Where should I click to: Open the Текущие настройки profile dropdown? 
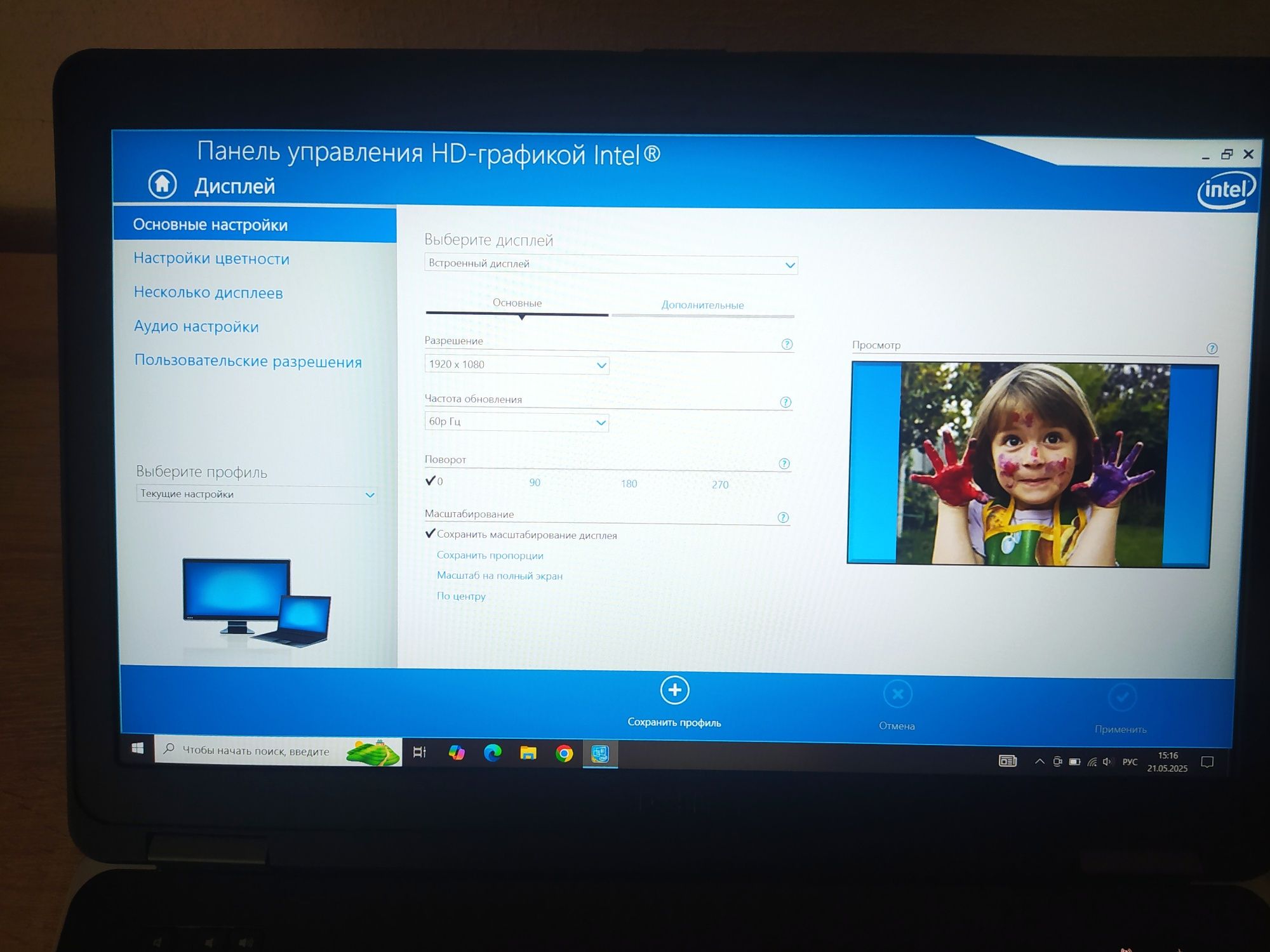(257, 494)
